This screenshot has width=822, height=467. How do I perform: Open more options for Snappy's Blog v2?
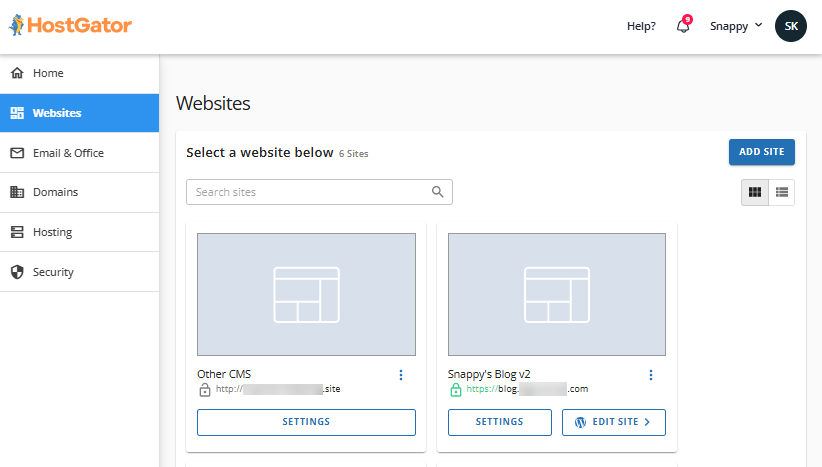(x=651, y=375)
